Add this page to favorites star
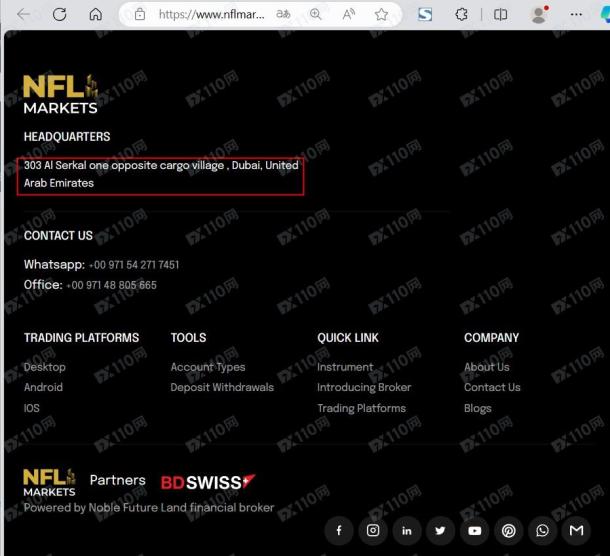Screen dimensions: 610x556 pos(381,14)
